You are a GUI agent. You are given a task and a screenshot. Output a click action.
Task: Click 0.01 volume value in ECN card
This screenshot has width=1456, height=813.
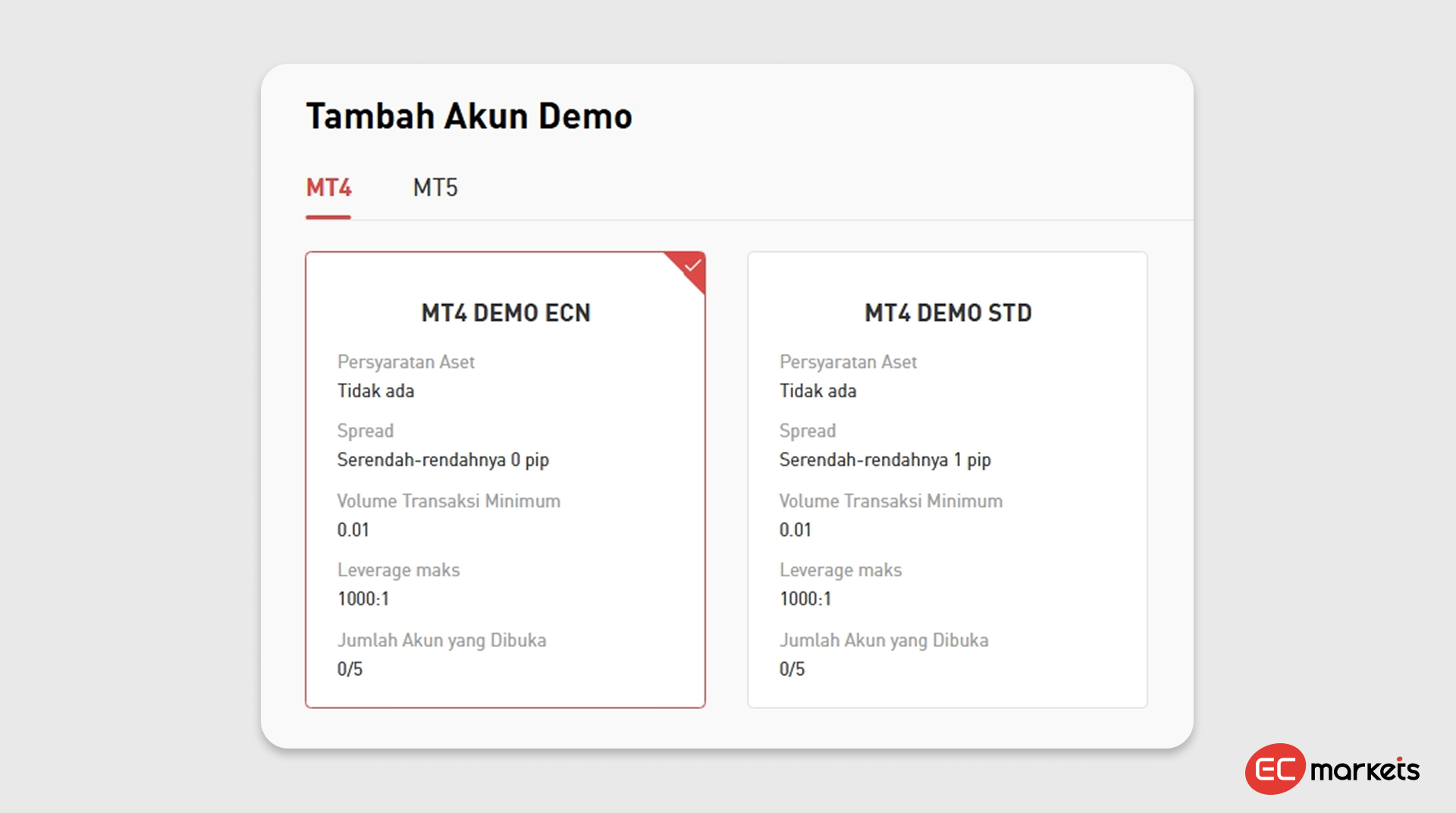pyautogui.click(x=353, y=529)
